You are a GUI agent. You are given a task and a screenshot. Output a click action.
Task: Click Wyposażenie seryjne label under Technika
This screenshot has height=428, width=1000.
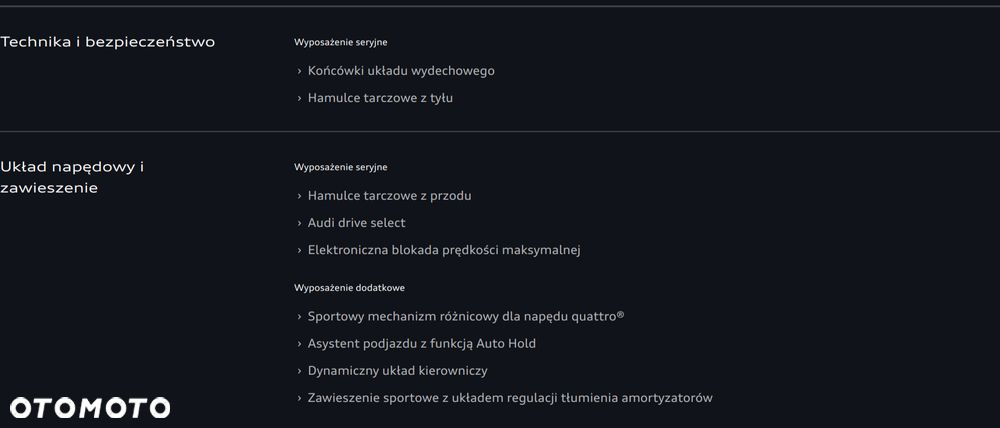click(341, 42)
